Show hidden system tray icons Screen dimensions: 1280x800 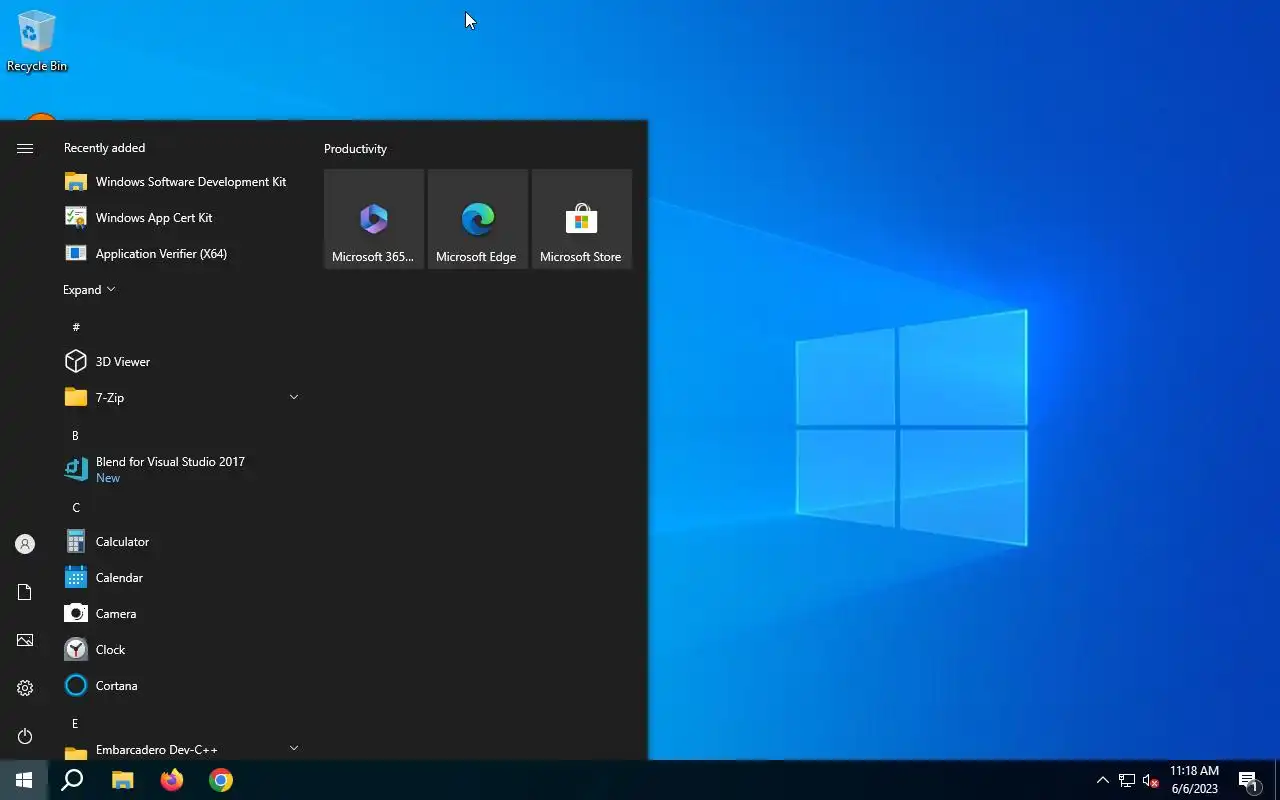(x=1103, y=780)
